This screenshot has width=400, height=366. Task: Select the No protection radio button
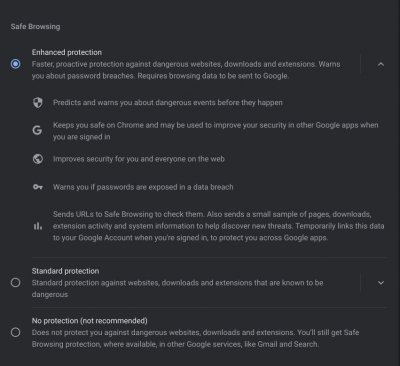(15, 332)
